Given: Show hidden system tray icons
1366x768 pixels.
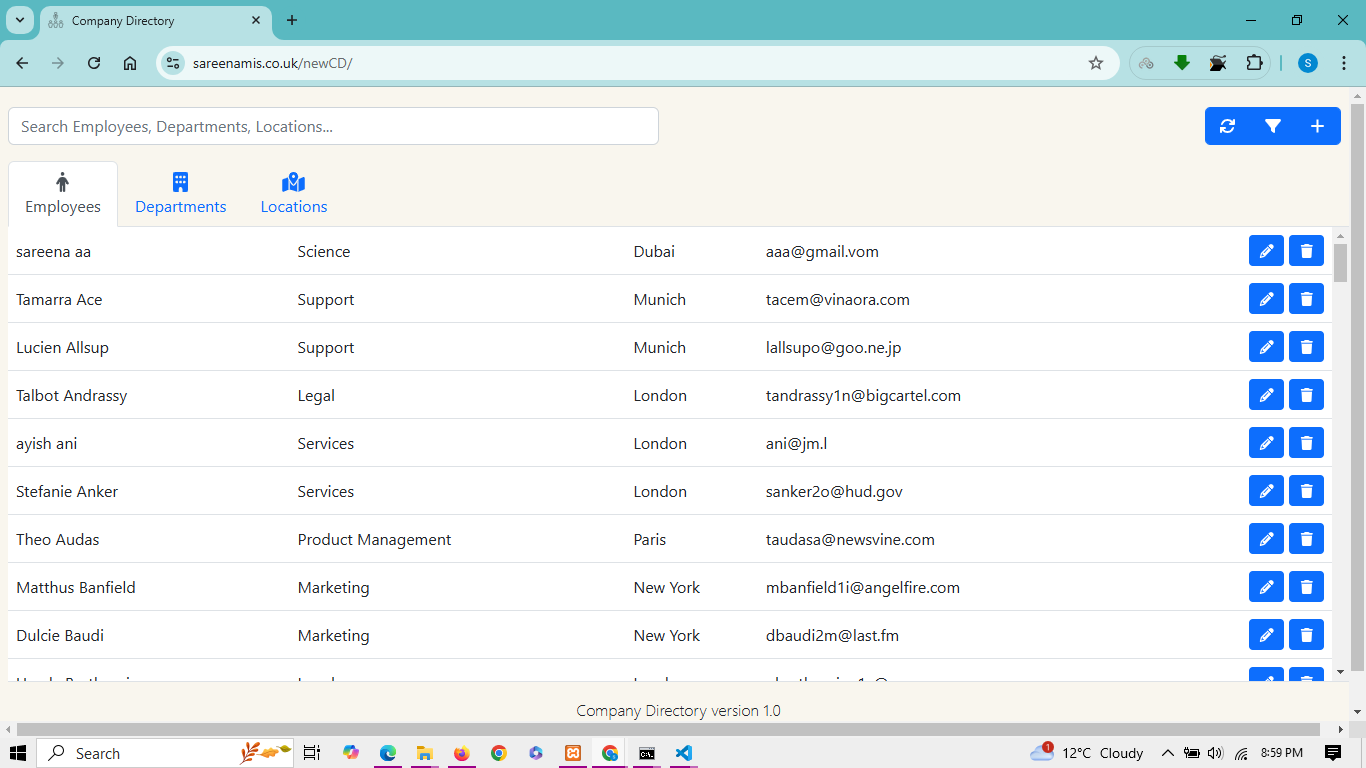Looking at the screenshot, I should [x=1167, y=753].
